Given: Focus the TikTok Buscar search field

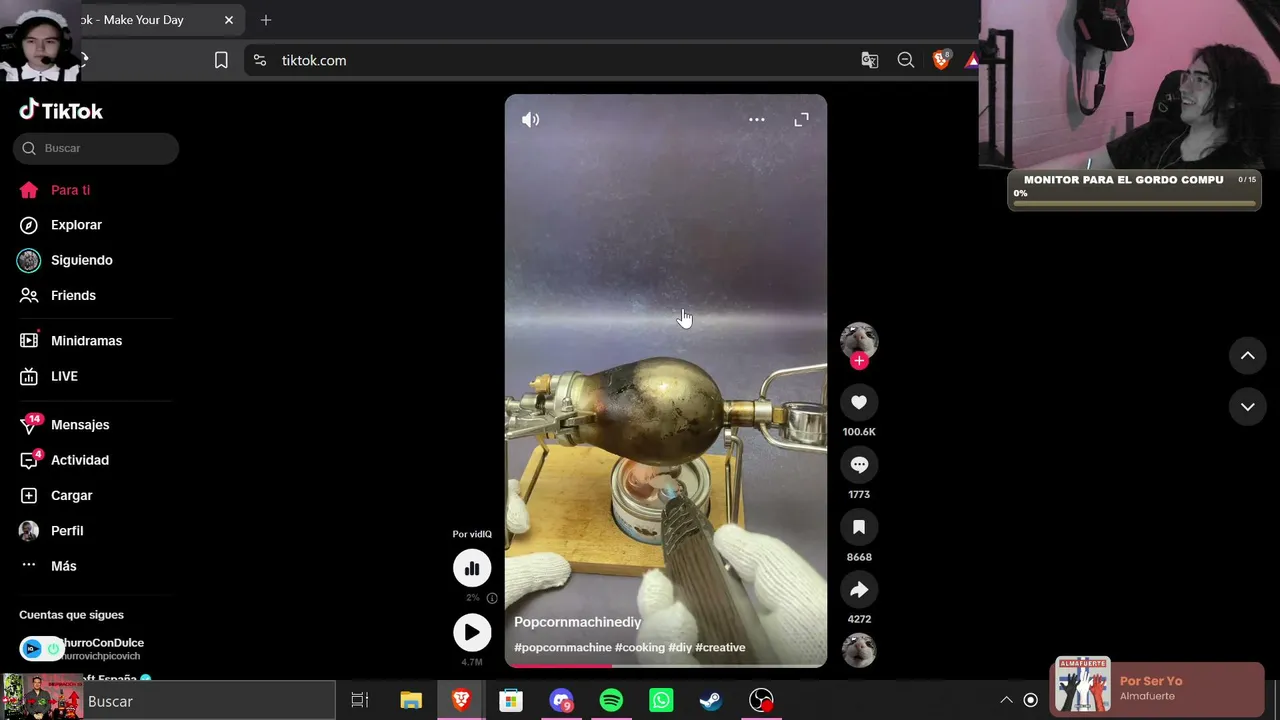Looking at the screenshot, I should point(96,148).
